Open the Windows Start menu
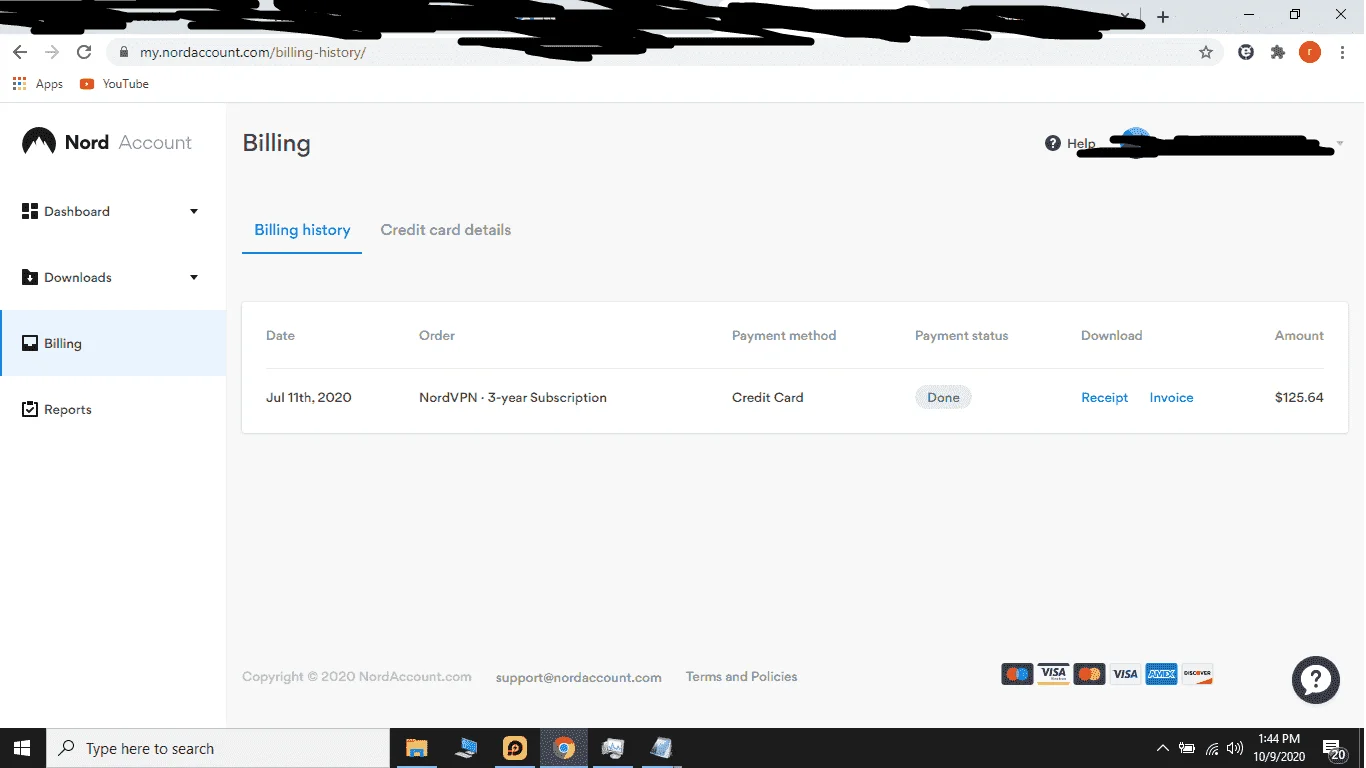This screenshot has width=1366, height=768. [x=22, y=748]
